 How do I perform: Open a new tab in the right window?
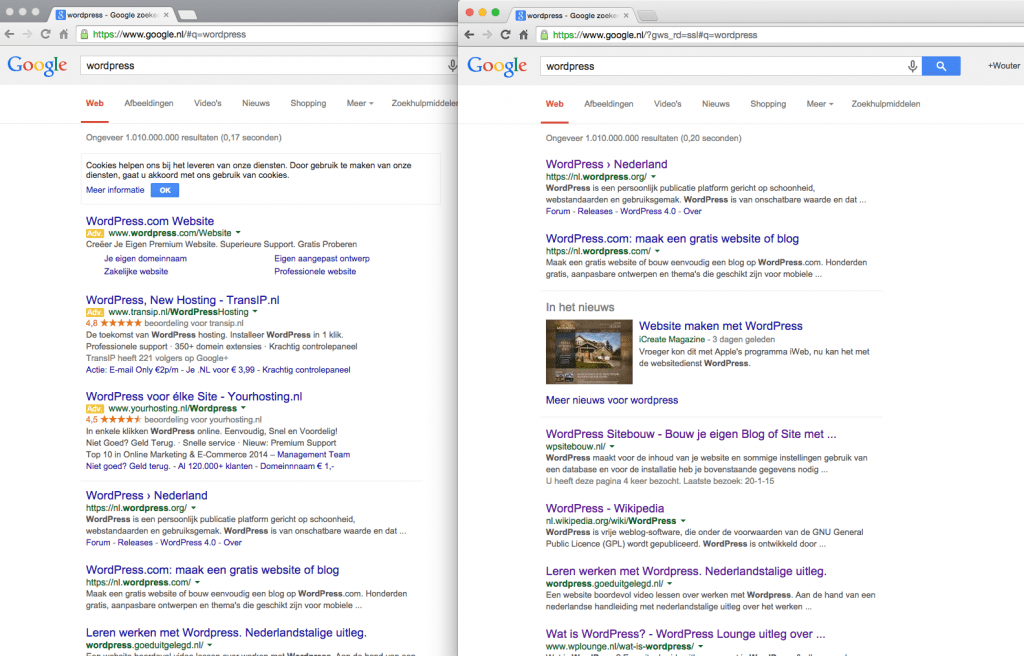(647, 15)
